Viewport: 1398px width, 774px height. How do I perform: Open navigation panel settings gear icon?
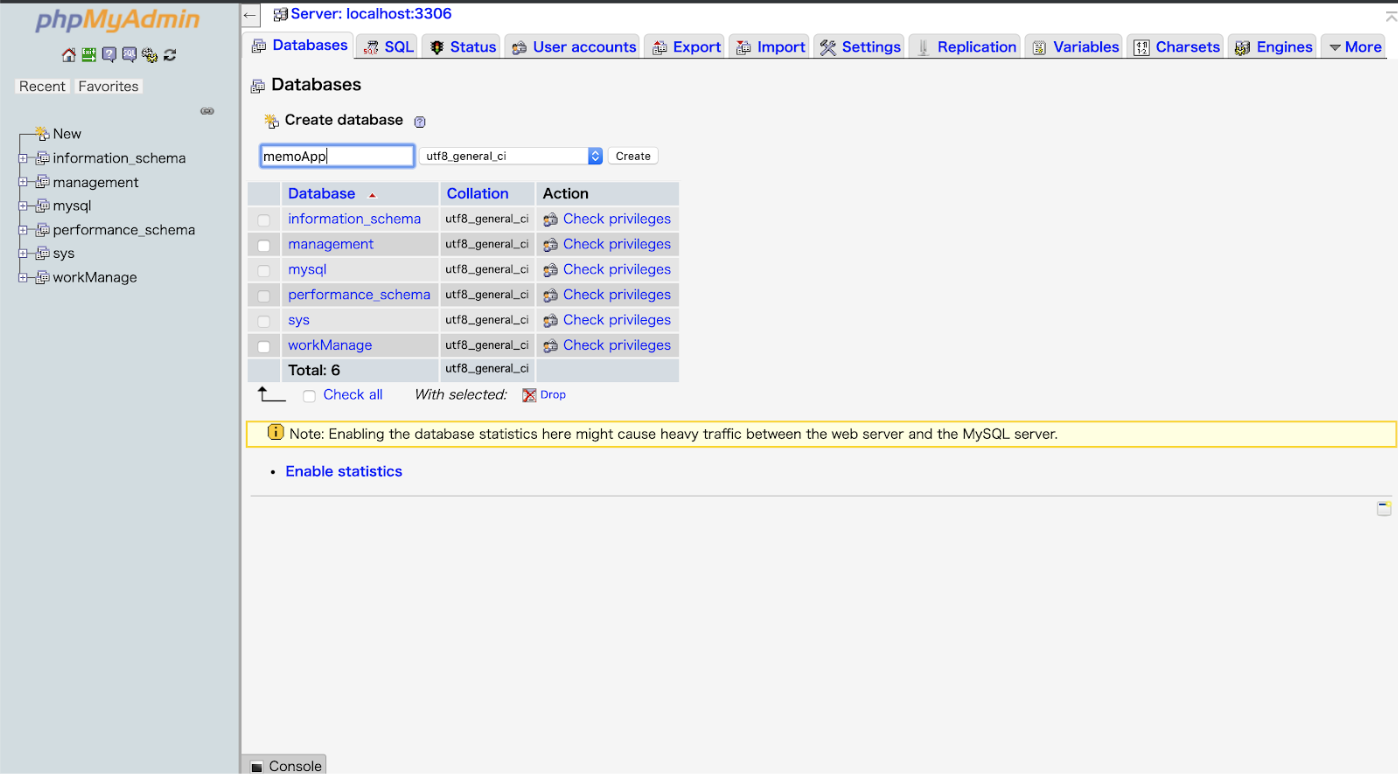click(x=149, y=55)
